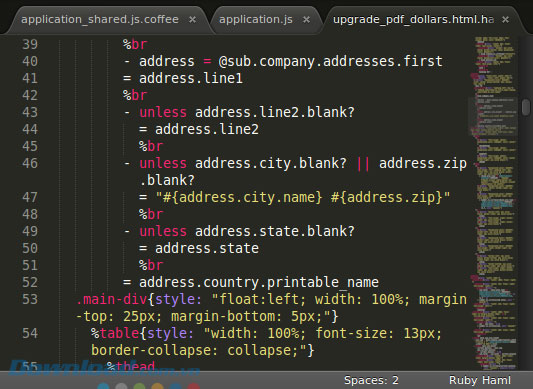The width and height of the screenshot is (533, 389).
Task: Click the address.state expression on line 50
Action: point(207,248)
